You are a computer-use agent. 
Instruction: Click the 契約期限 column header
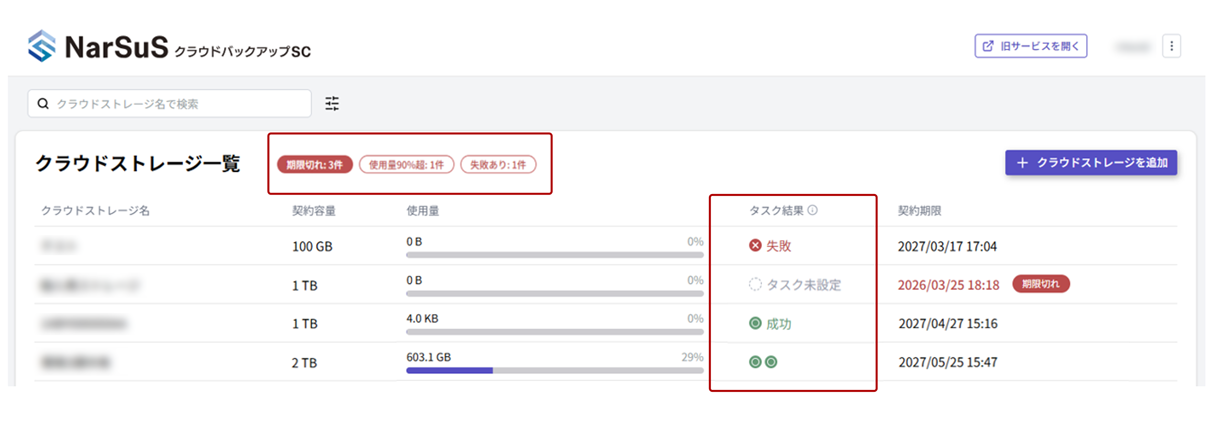coord(921,211)
